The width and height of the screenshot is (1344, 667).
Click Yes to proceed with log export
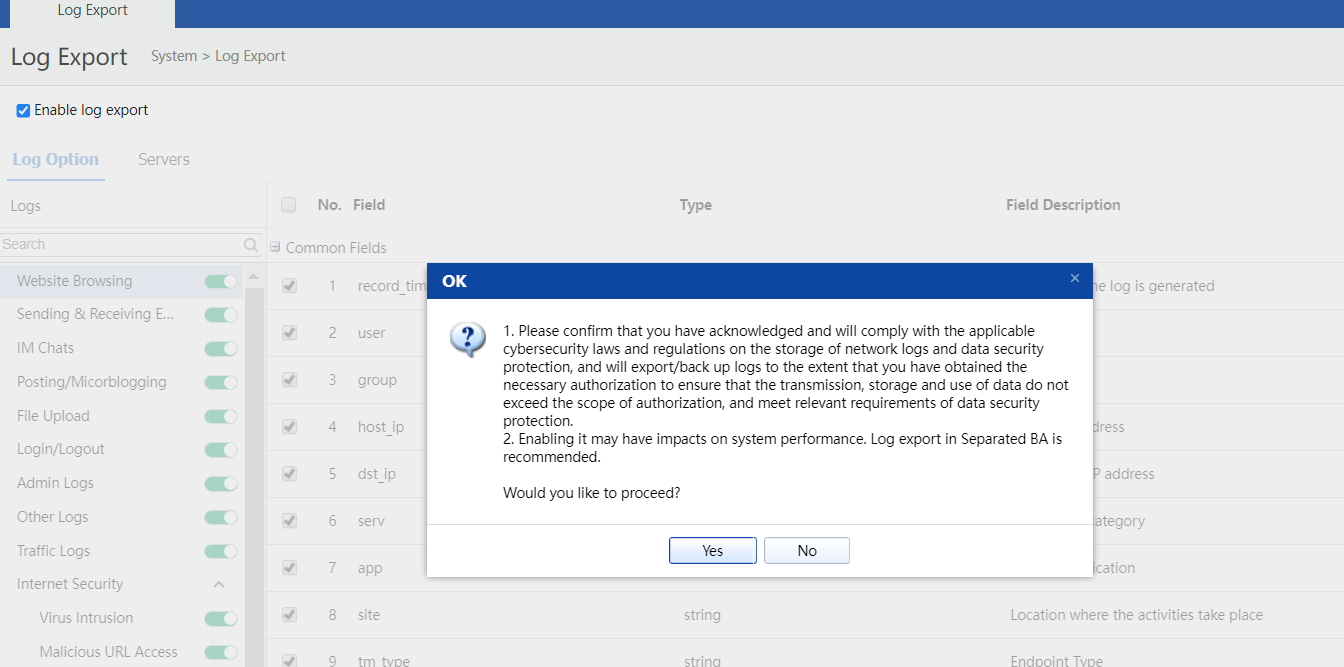[x=712, y=551]
